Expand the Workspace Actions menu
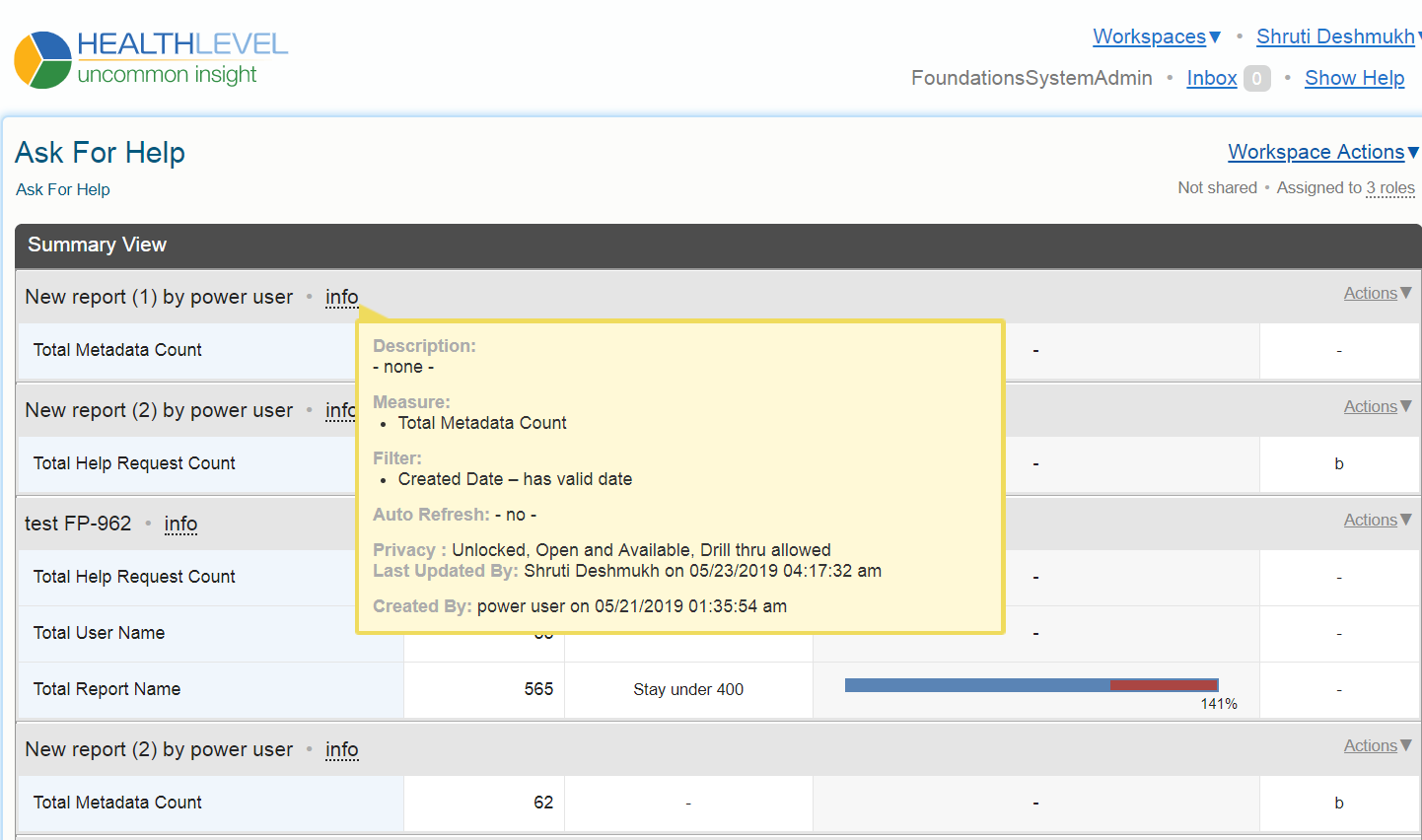This screenshot has width=1422, height=840. click(x=1321, y=152)
